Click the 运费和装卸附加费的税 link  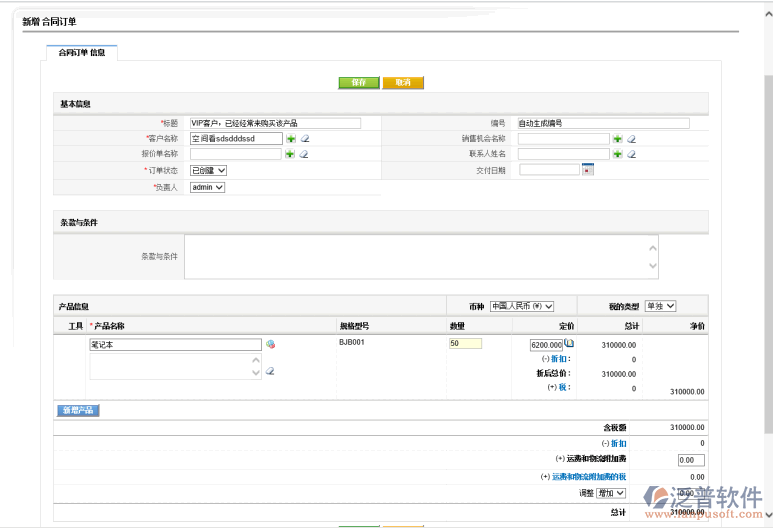point(589,477)
